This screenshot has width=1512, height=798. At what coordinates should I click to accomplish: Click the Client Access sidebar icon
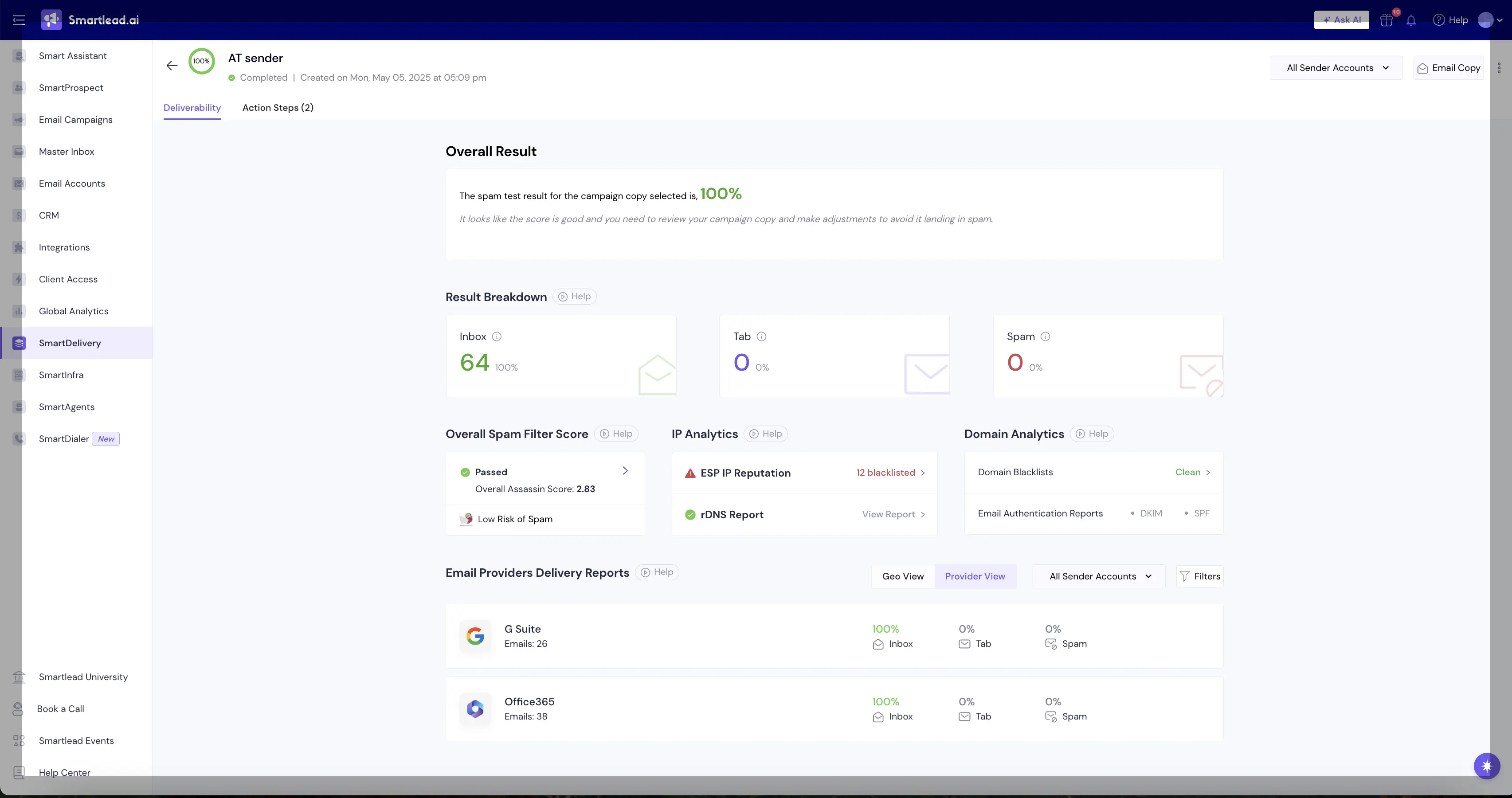(x=19, y=279)
